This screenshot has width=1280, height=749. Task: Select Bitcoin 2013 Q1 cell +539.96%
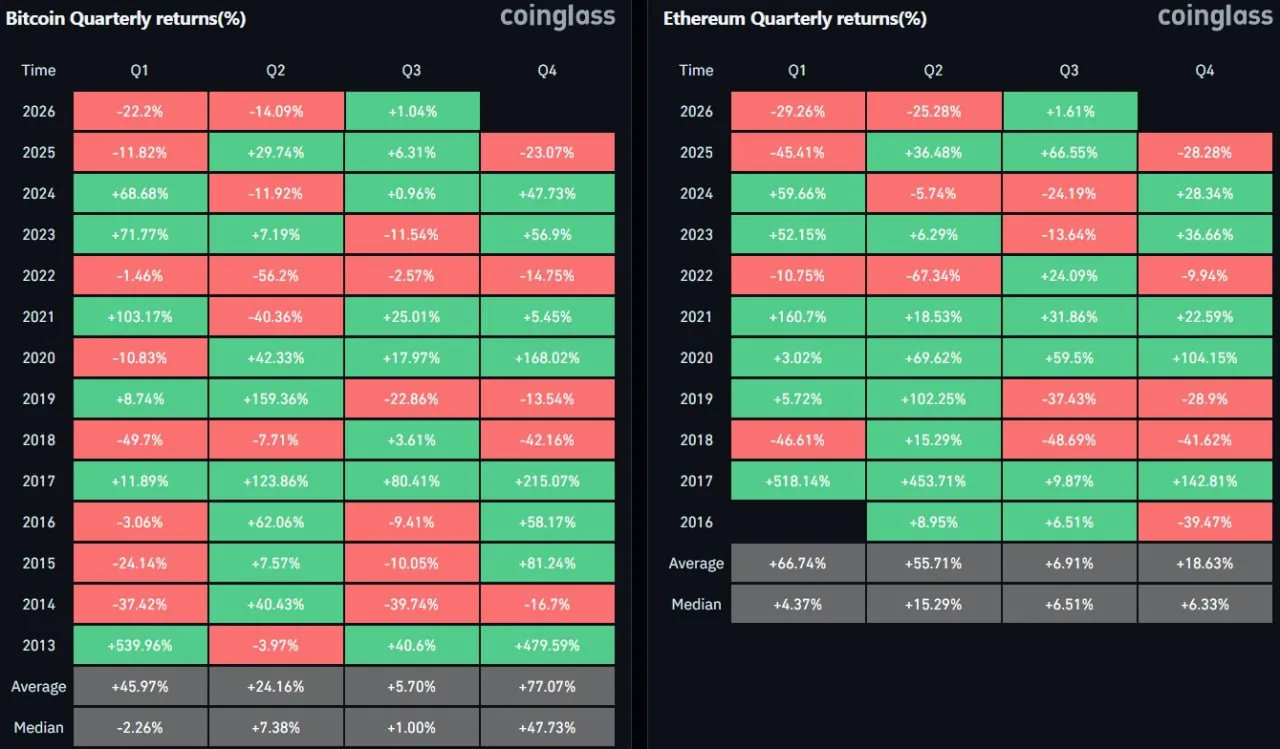(140, 645)
